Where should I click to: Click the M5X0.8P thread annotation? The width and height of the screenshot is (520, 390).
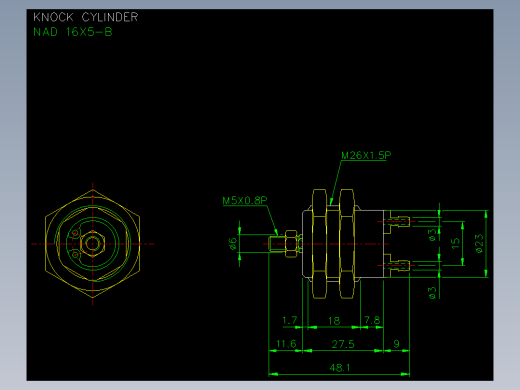coord(245,200)
